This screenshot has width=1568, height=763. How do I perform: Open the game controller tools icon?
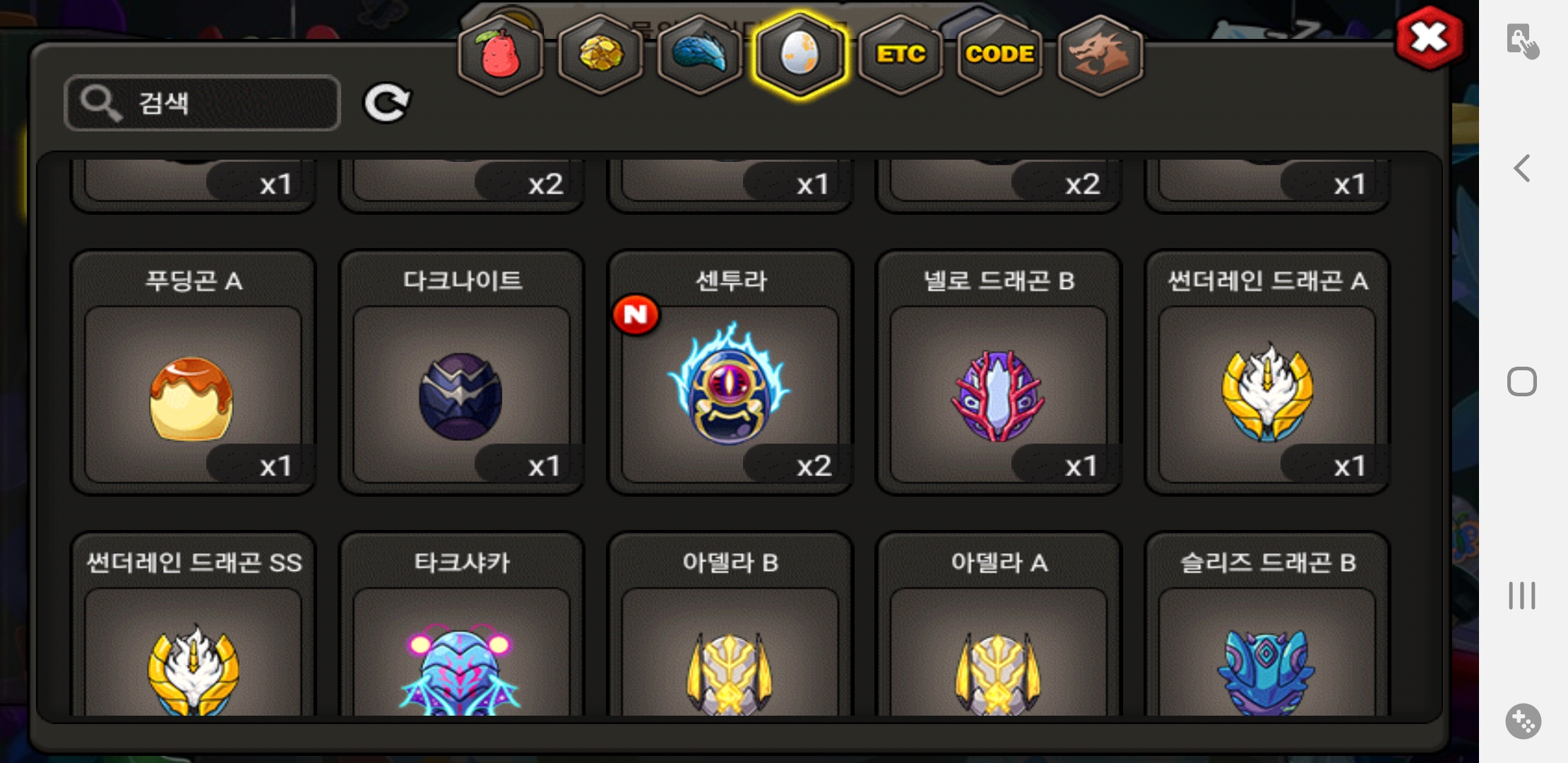(1524, 721)
